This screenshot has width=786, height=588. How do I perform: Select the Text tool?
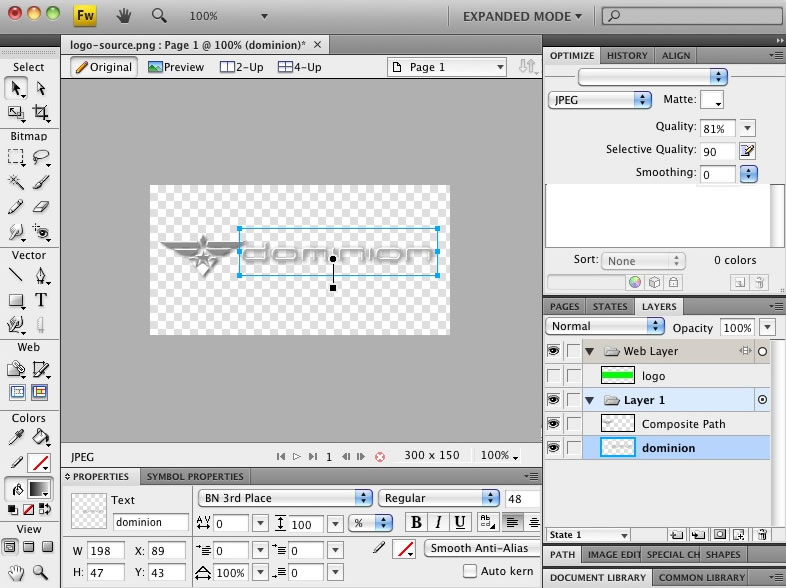41,300
